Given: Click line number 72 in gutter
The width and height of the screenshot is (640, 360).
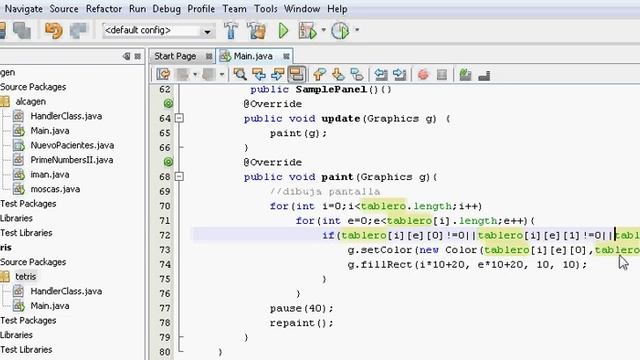Looking at the screenshot, I should click(x=164, y=236).
